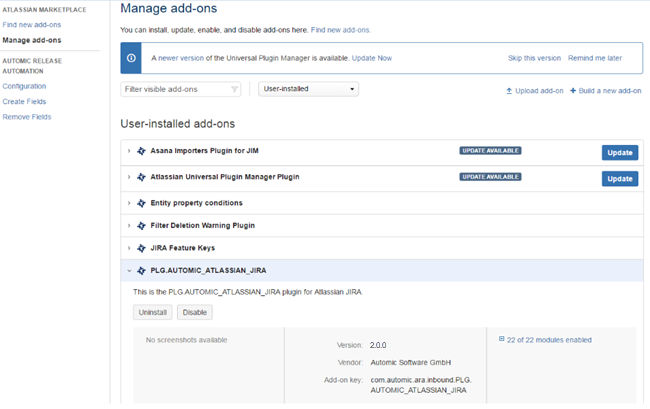
Task: Click the No screenshots available text
Action: tap(186, 340)
